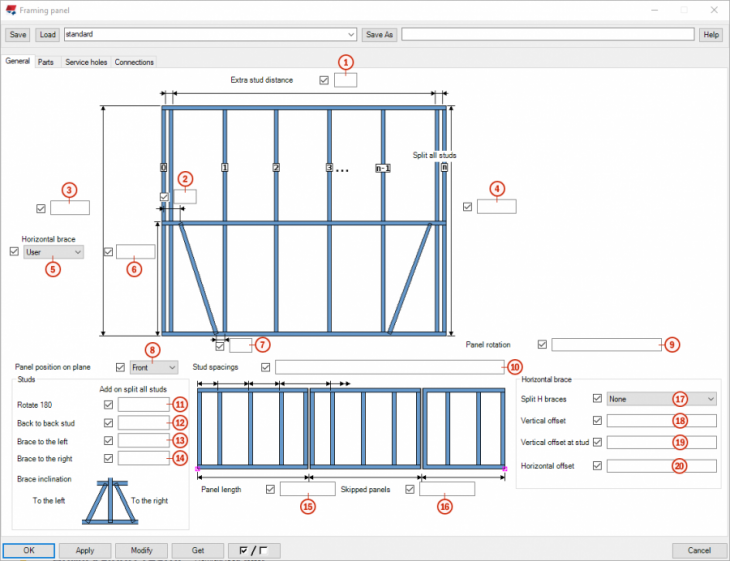
Task: Toggle the Horizontal brace User checkbox
Action: [14, 251]
